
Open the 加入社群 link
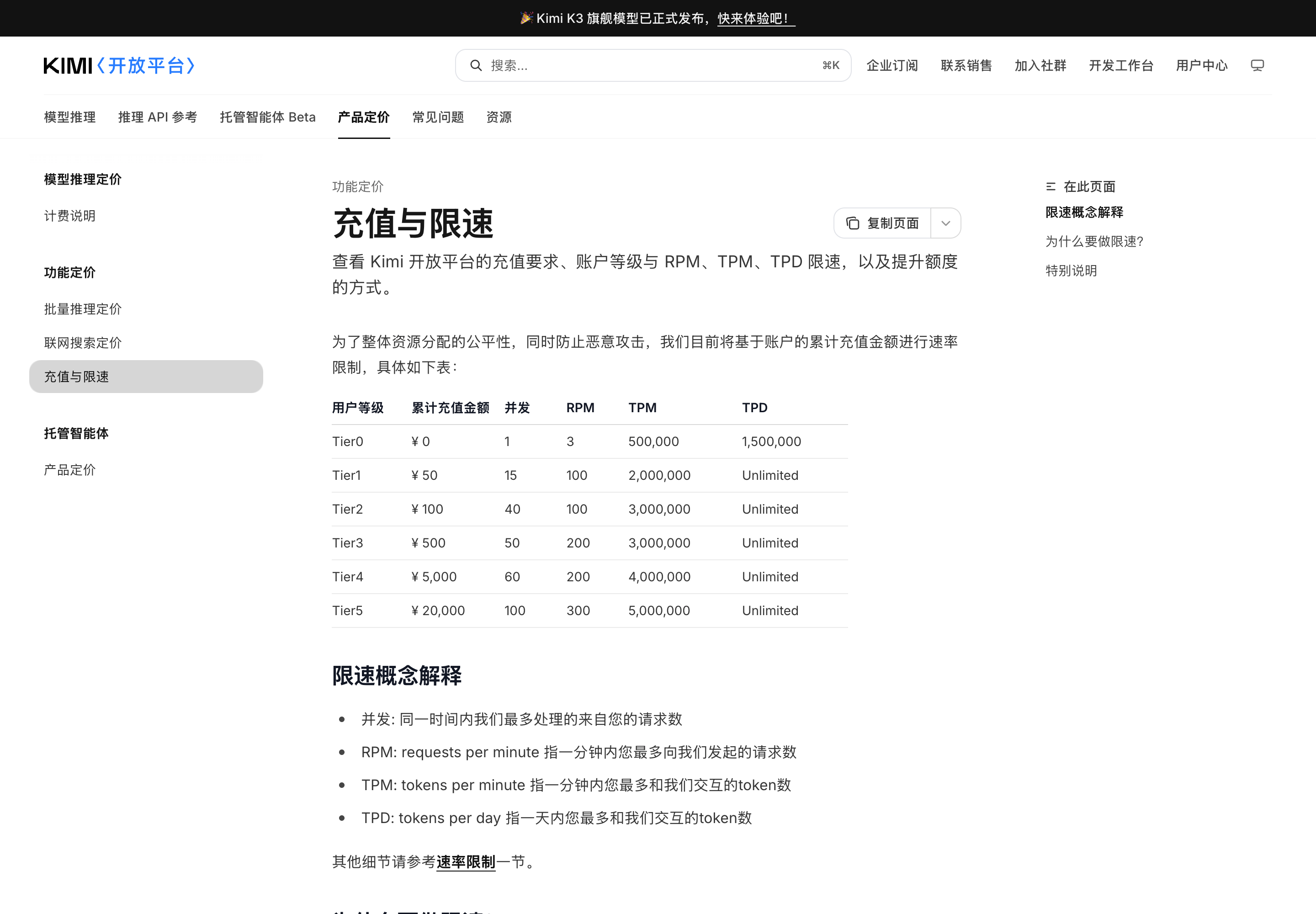point(1040,65)
